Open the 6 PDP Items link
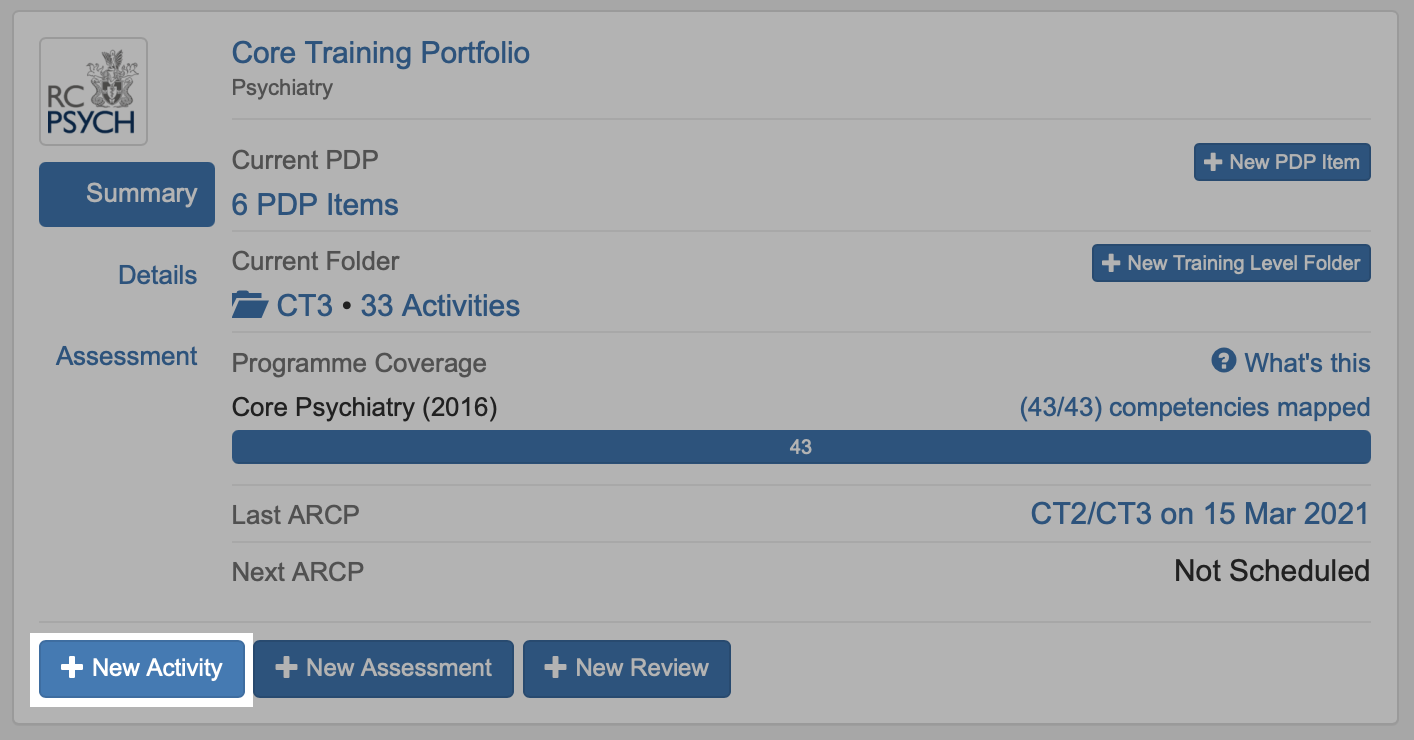The height and width of the screenshot is (740, 1414). (x=315, y=205)
